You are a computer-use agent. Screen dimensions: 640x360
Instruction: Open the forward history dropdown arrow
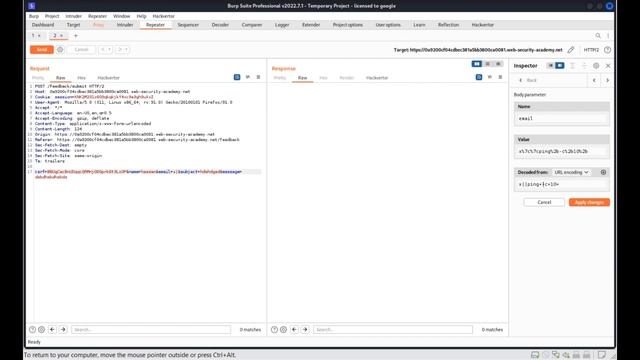(127, 50)
